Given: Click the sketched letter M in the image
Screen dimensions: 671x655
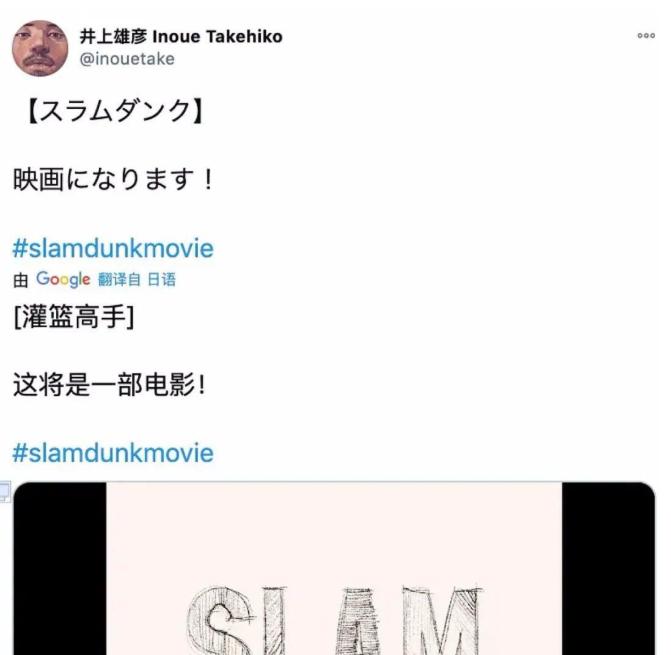Looking at the screenshot, I should pyautogui.click(x=442, y=621).
